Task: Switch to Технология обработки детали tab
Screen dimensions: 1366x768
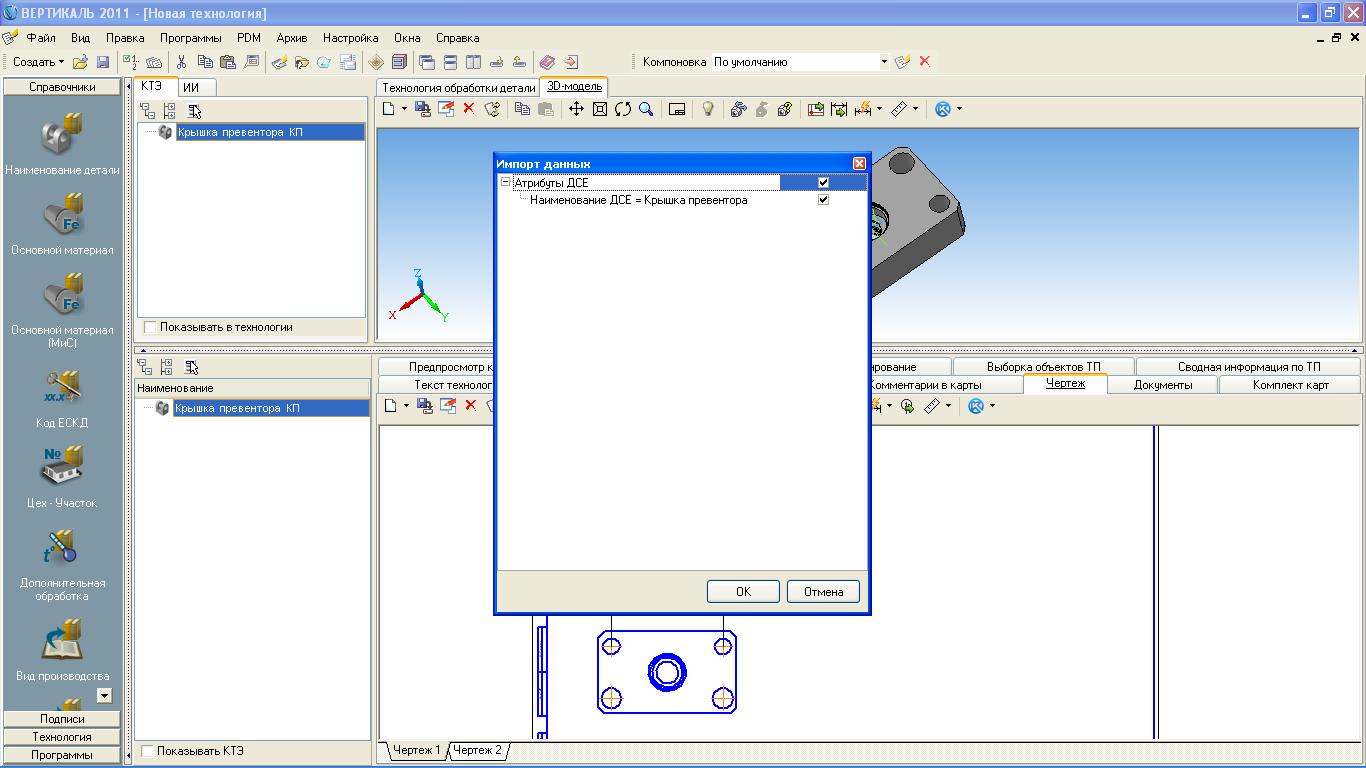Action: [459, 87]
